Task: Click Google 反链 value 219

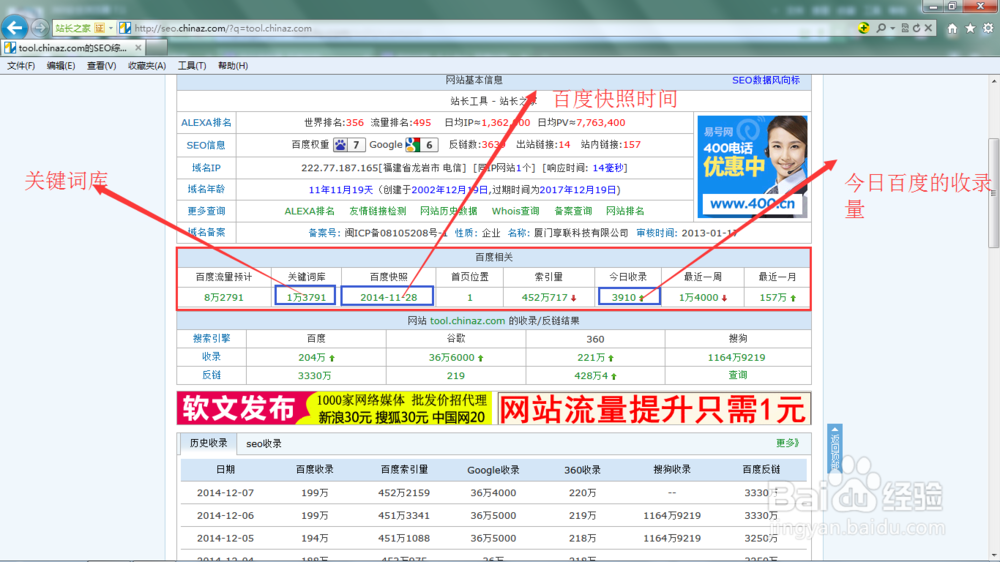Action: [455, 376]
